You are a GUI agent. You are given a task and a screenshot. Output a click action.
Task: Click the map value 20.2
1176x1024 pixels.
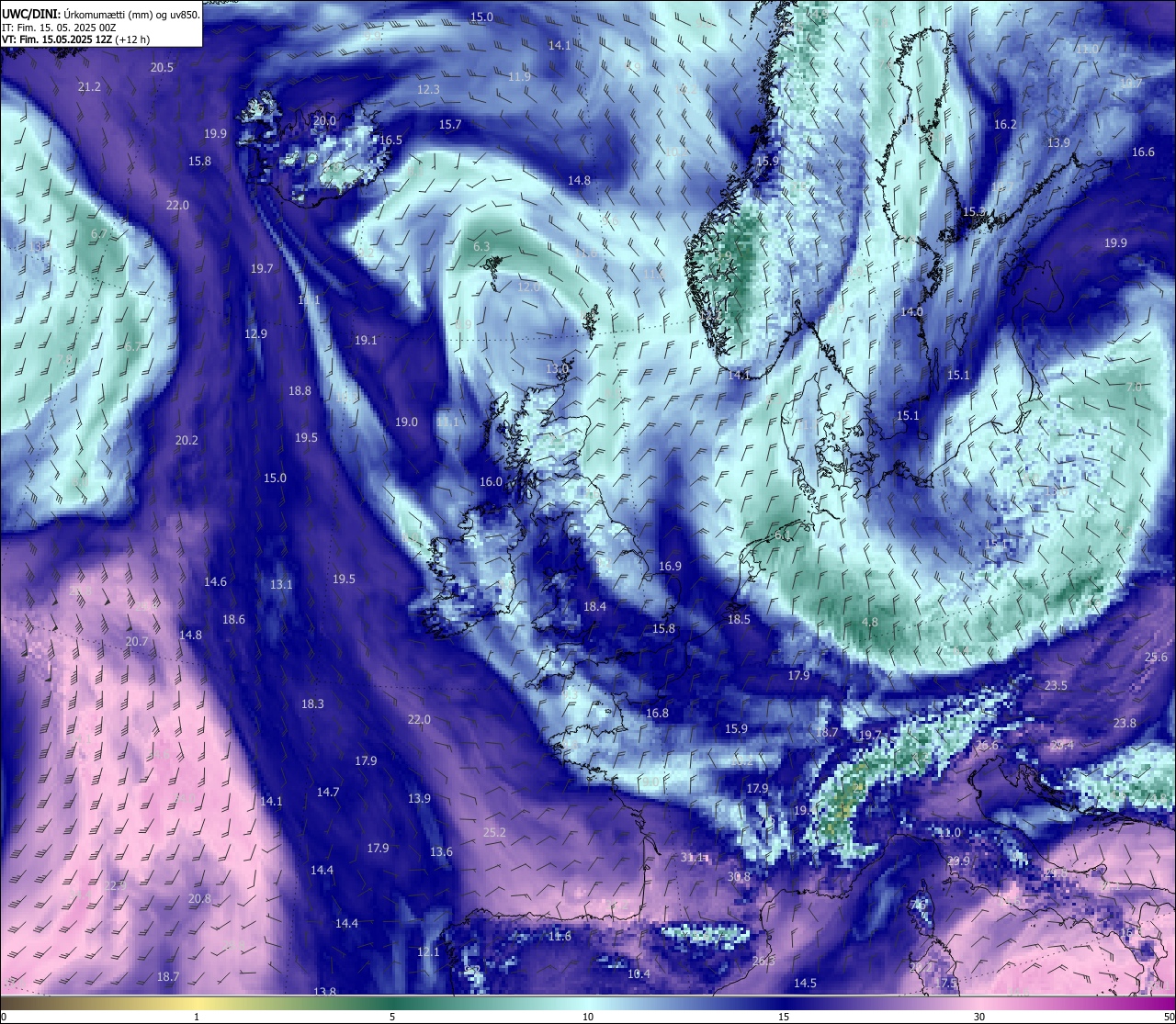click(x=187, y=440)
